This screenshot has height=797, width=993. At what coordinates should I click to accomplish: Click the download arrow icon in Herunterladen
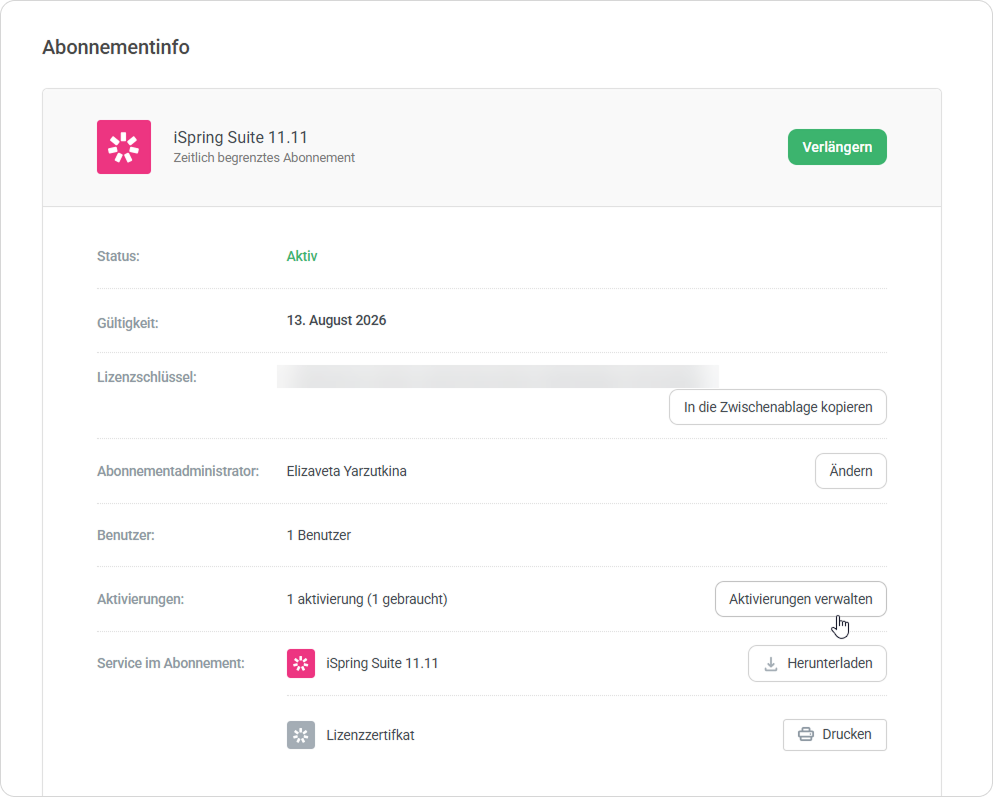point(771,663)
